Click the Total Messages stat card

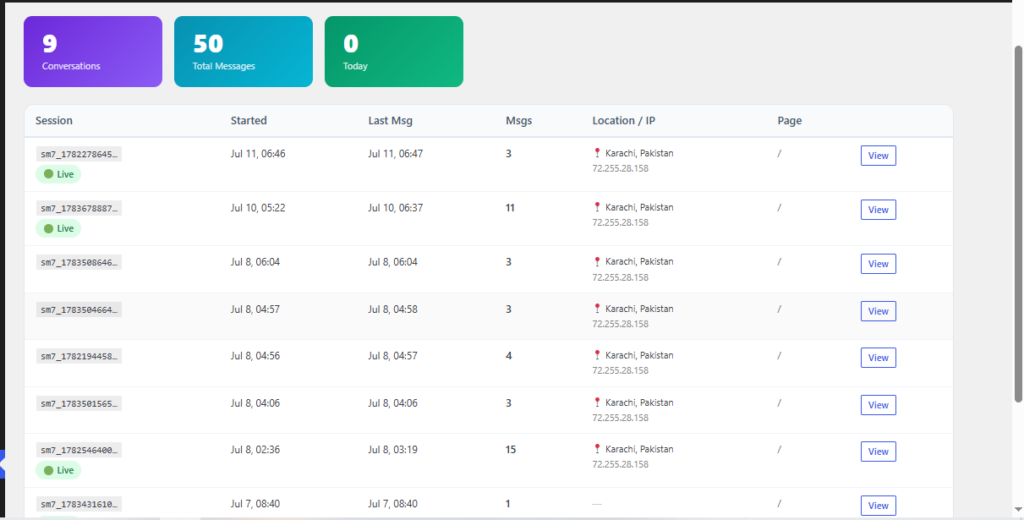(243, 52)
